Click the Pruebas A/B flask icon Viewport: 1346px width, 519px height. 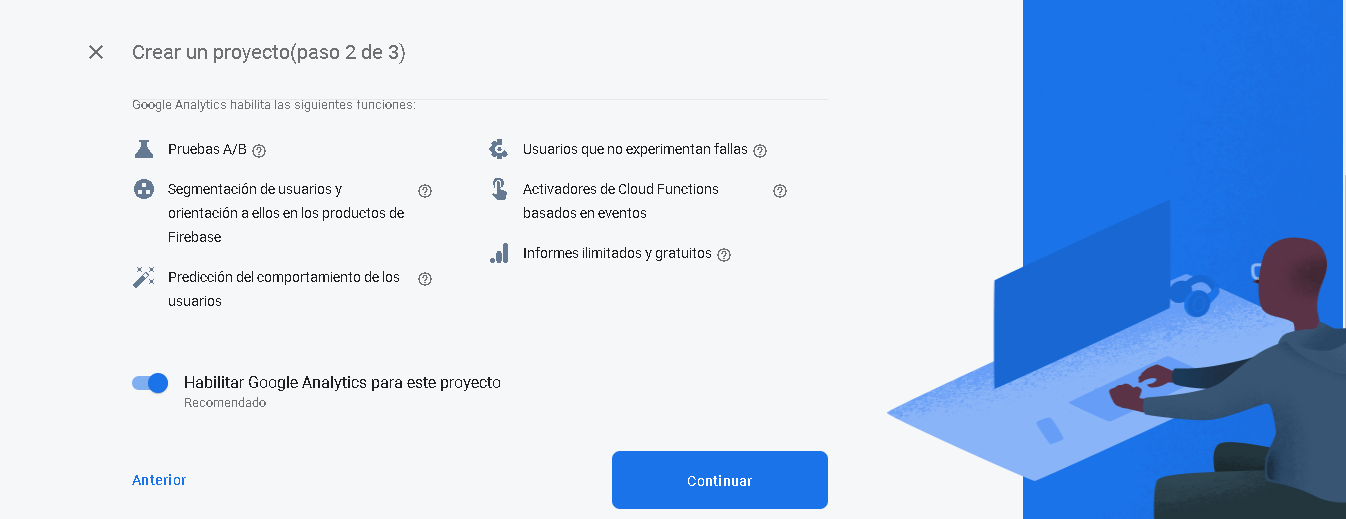pos(144,149)
